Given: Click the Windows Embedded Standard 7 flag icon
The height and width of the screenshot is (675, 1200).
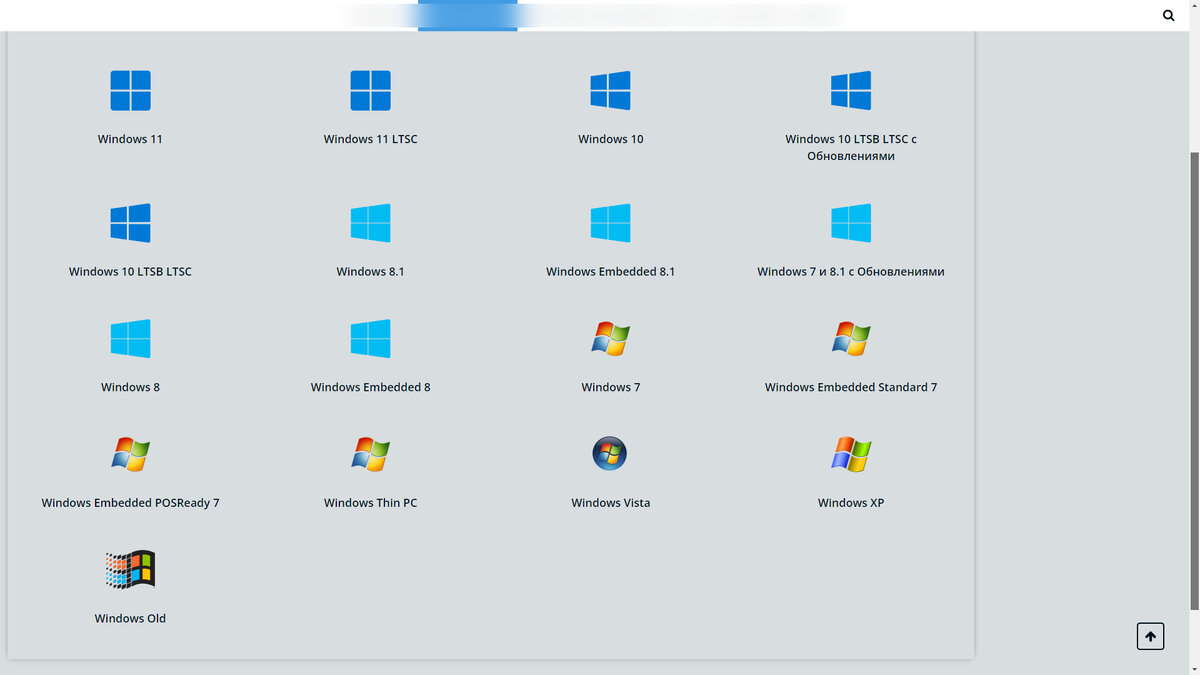Looking at the screenshot, I should tap(851, 339).
